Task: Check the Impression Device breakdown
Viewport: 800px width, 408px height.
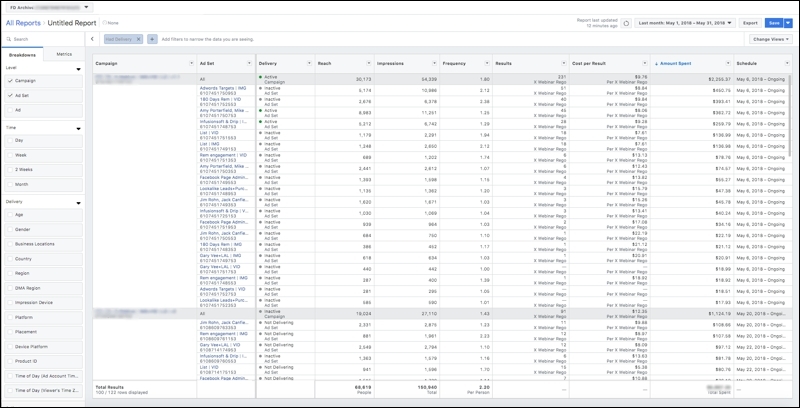Action: [x=10, y=302]
